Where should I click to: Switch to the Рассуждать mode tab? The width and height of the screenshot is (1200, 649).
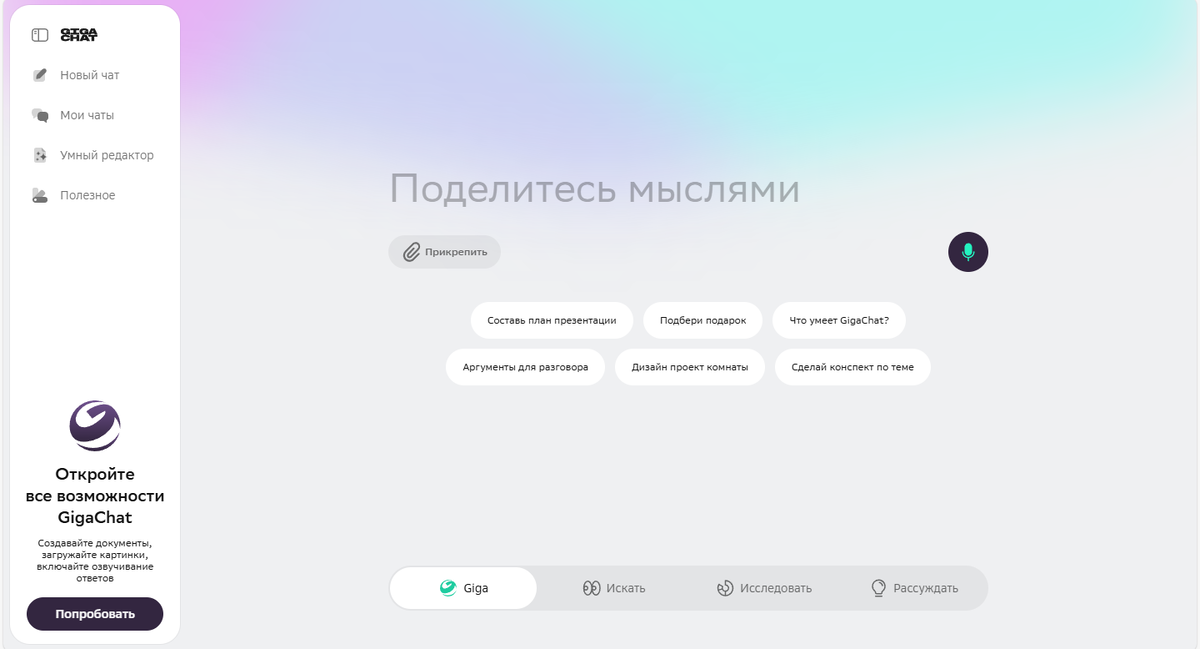[x=914, y=588]
